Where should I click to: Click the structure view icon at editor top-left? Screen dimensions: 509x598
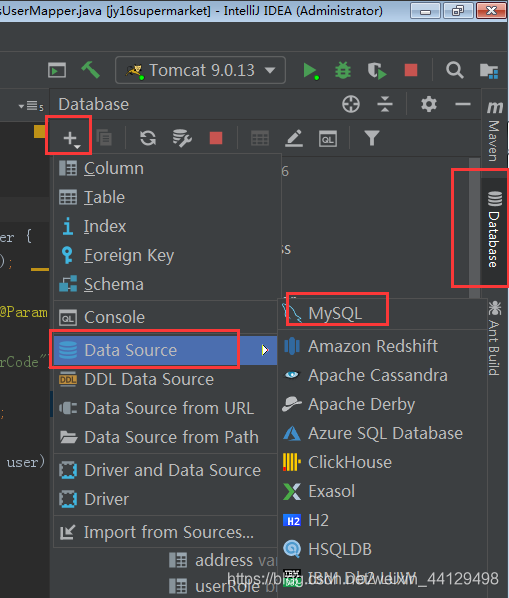click(31, 105)
